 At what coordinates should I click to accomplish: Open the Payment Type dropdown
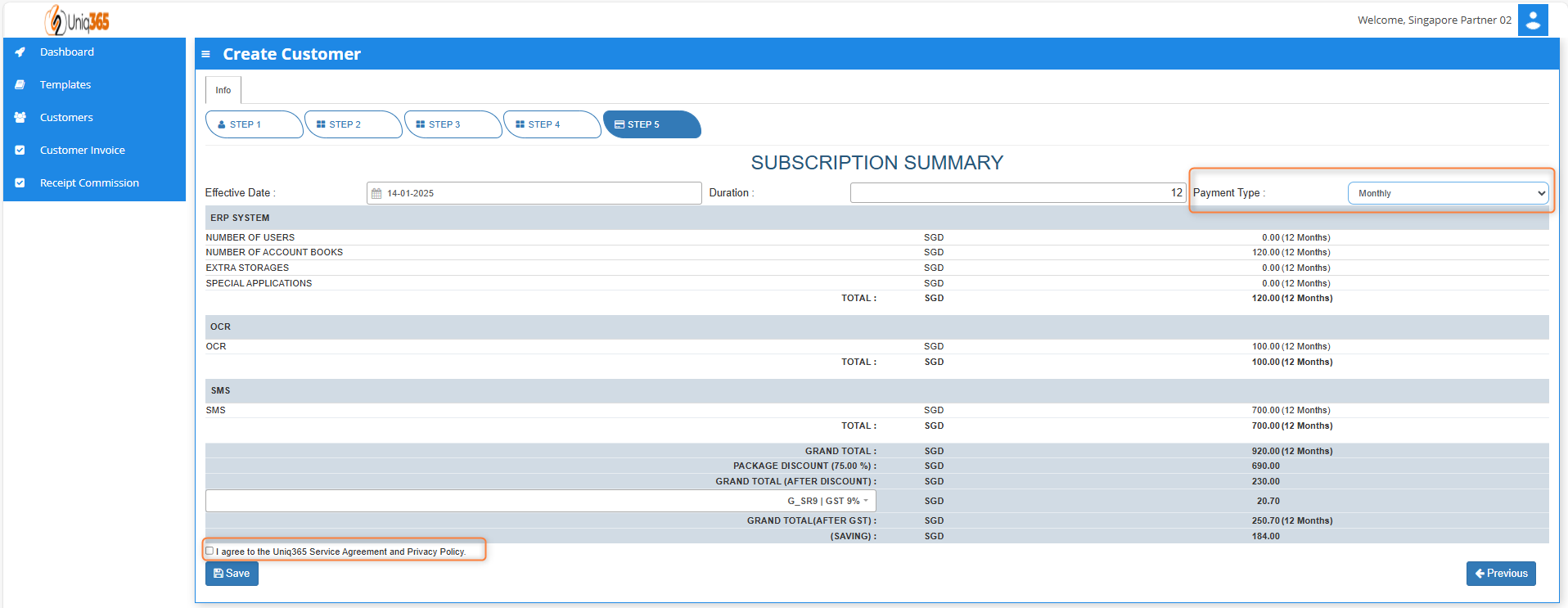pos(1447,193)
